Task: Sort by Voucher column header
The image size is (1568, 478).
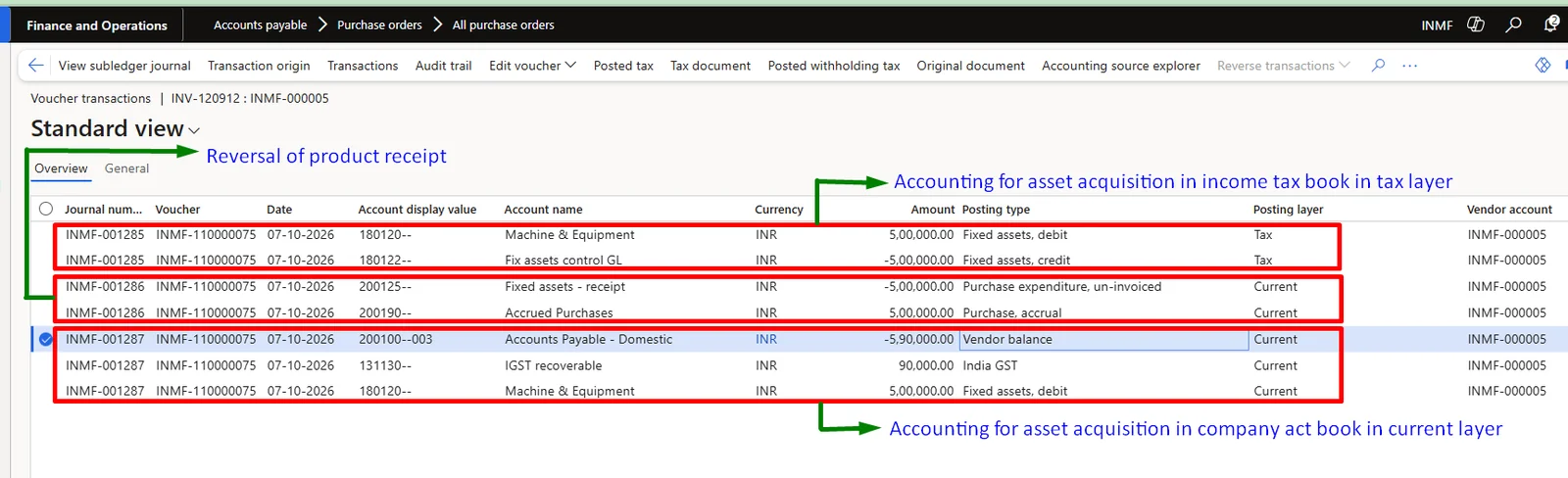Action: 177,209
